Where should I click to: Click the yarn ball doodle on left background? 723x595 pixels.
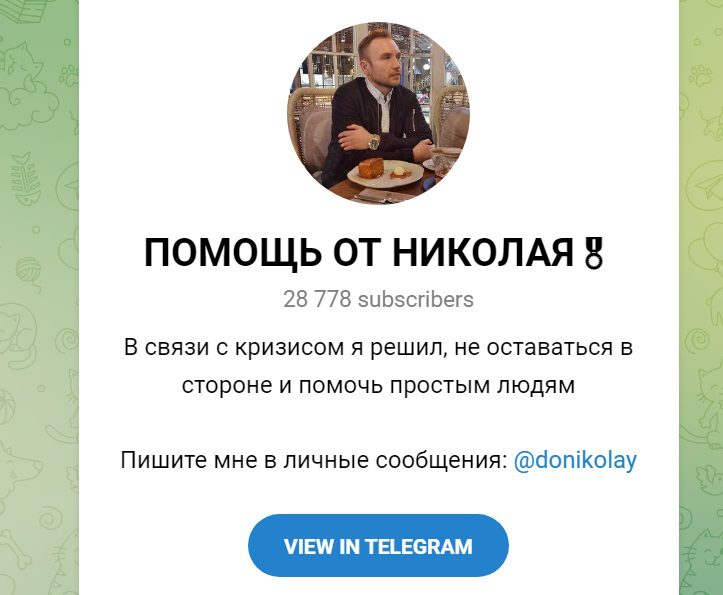point(30,272)
